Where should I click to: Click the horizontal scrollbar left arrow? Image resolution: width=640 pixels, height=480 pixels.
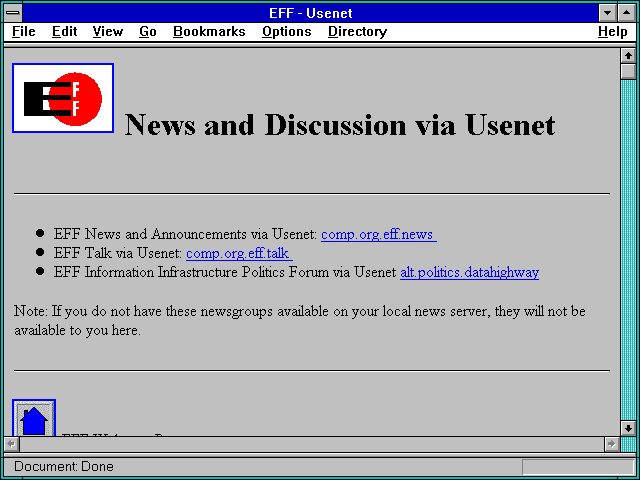[x=11, y=444]
